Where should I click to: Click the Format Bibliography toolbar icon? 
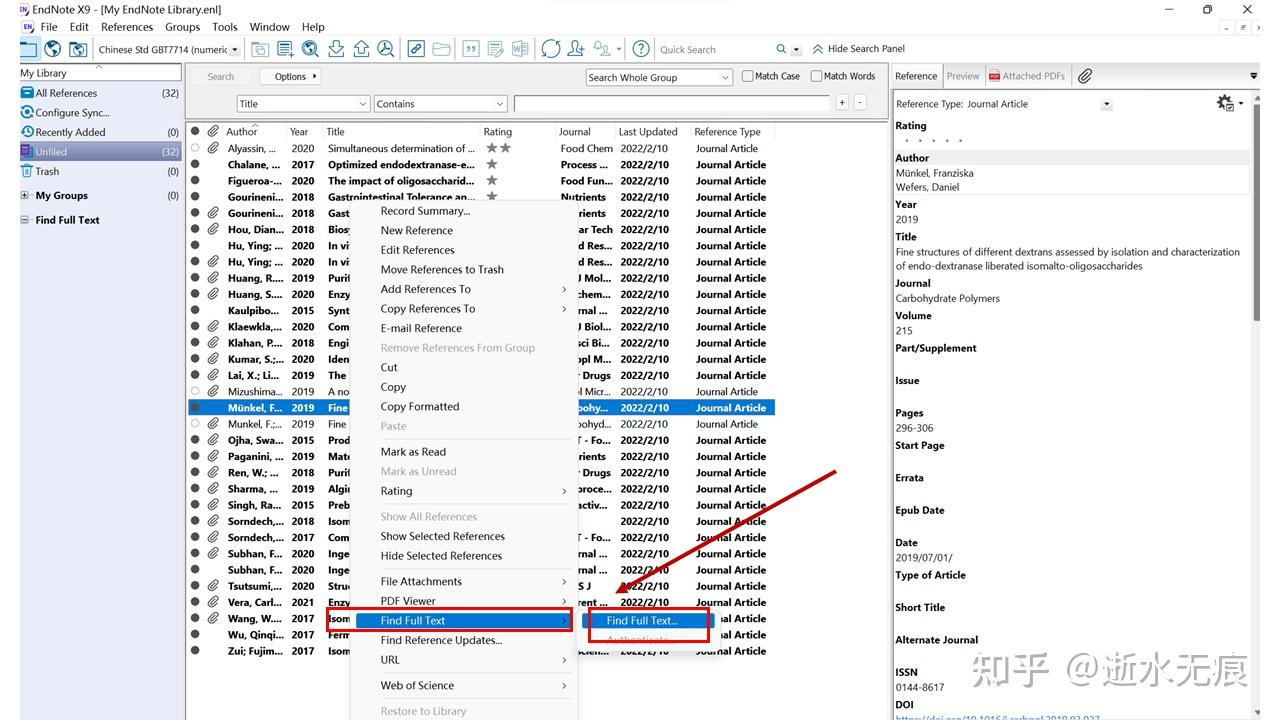point(495,49)
